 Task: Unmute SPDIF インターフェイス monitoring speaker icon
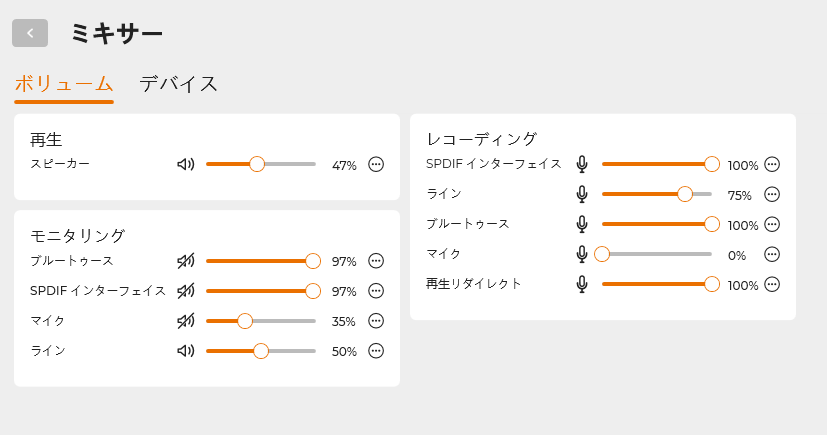tap(185, 291)
